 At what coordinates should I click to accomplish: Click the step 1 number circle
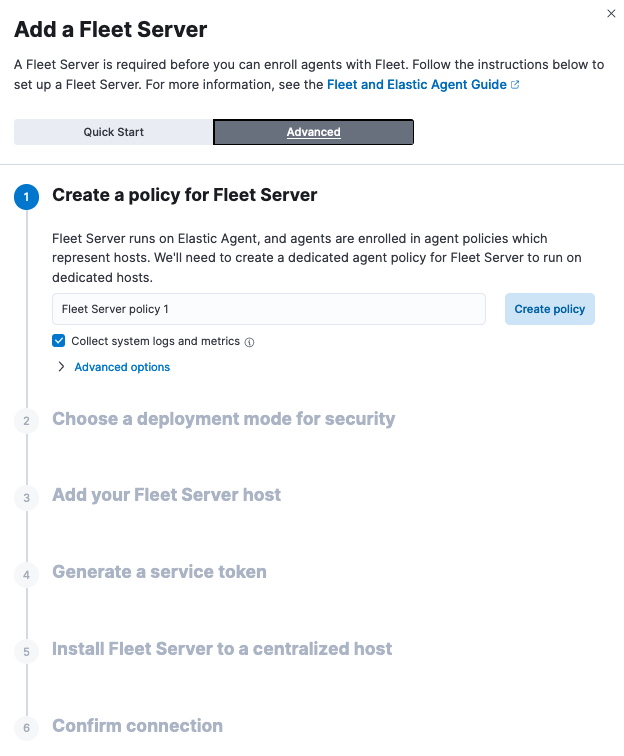[x=27, y=197]
